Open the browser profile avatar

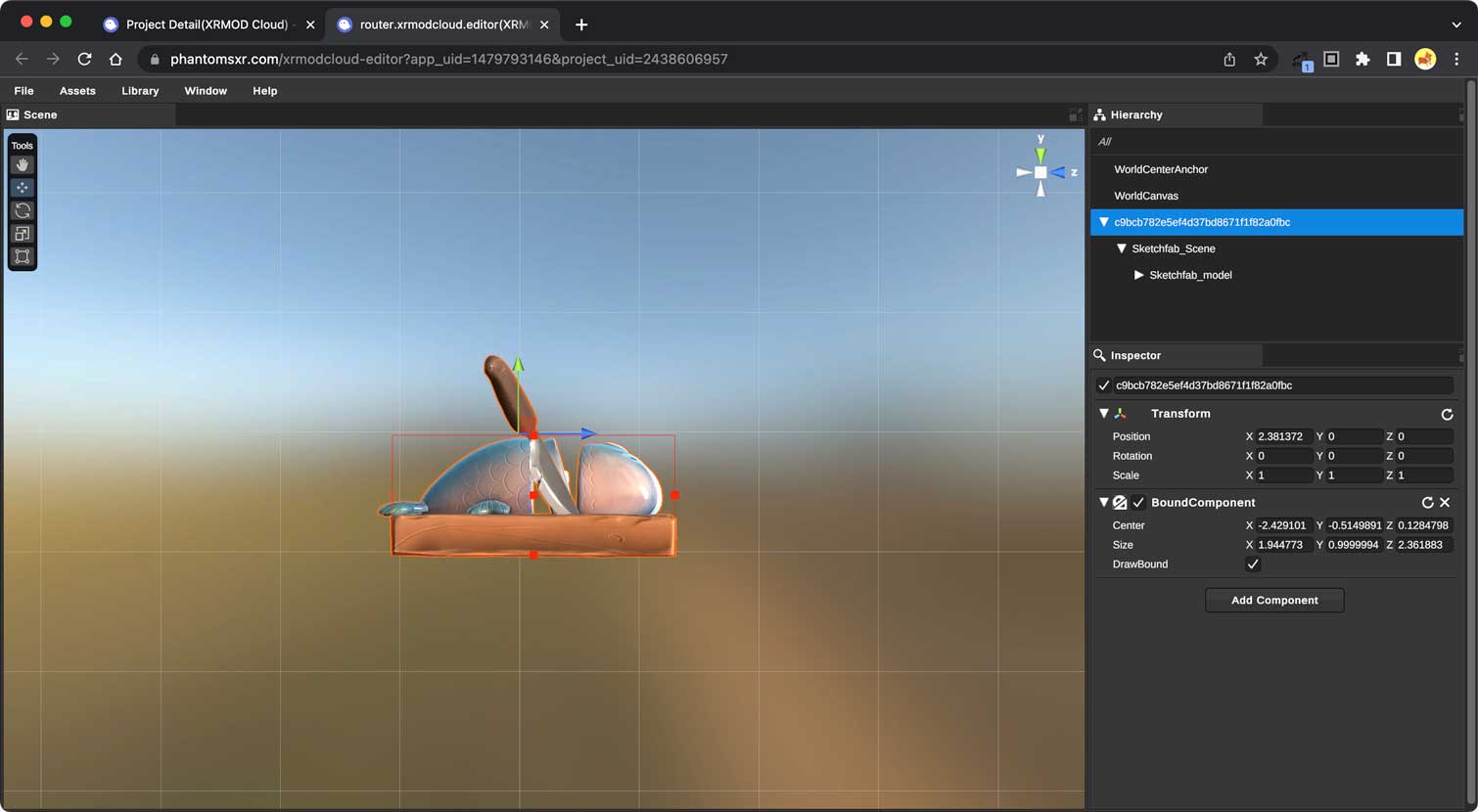pyautogui.click(x=1425, y=59)
